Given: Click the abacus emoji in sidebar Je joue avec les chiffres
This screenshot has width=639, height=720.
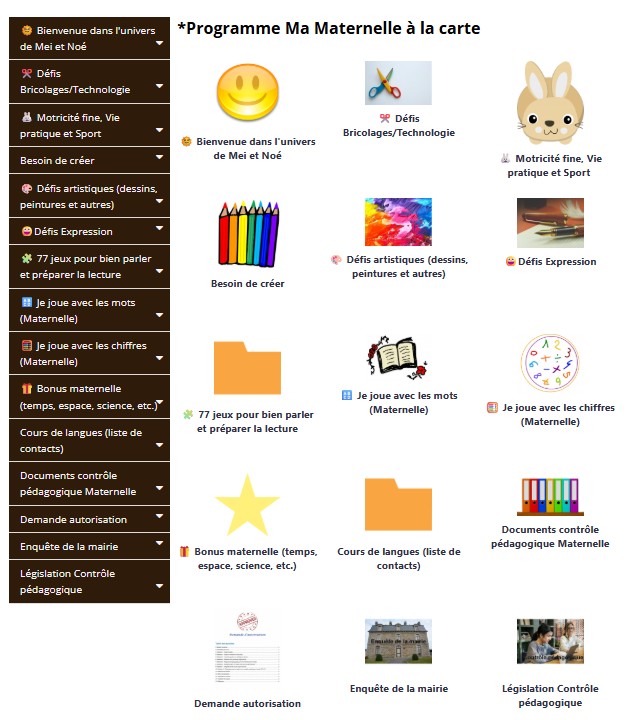Looking at the screenshot, I should (x=27, y=345).
